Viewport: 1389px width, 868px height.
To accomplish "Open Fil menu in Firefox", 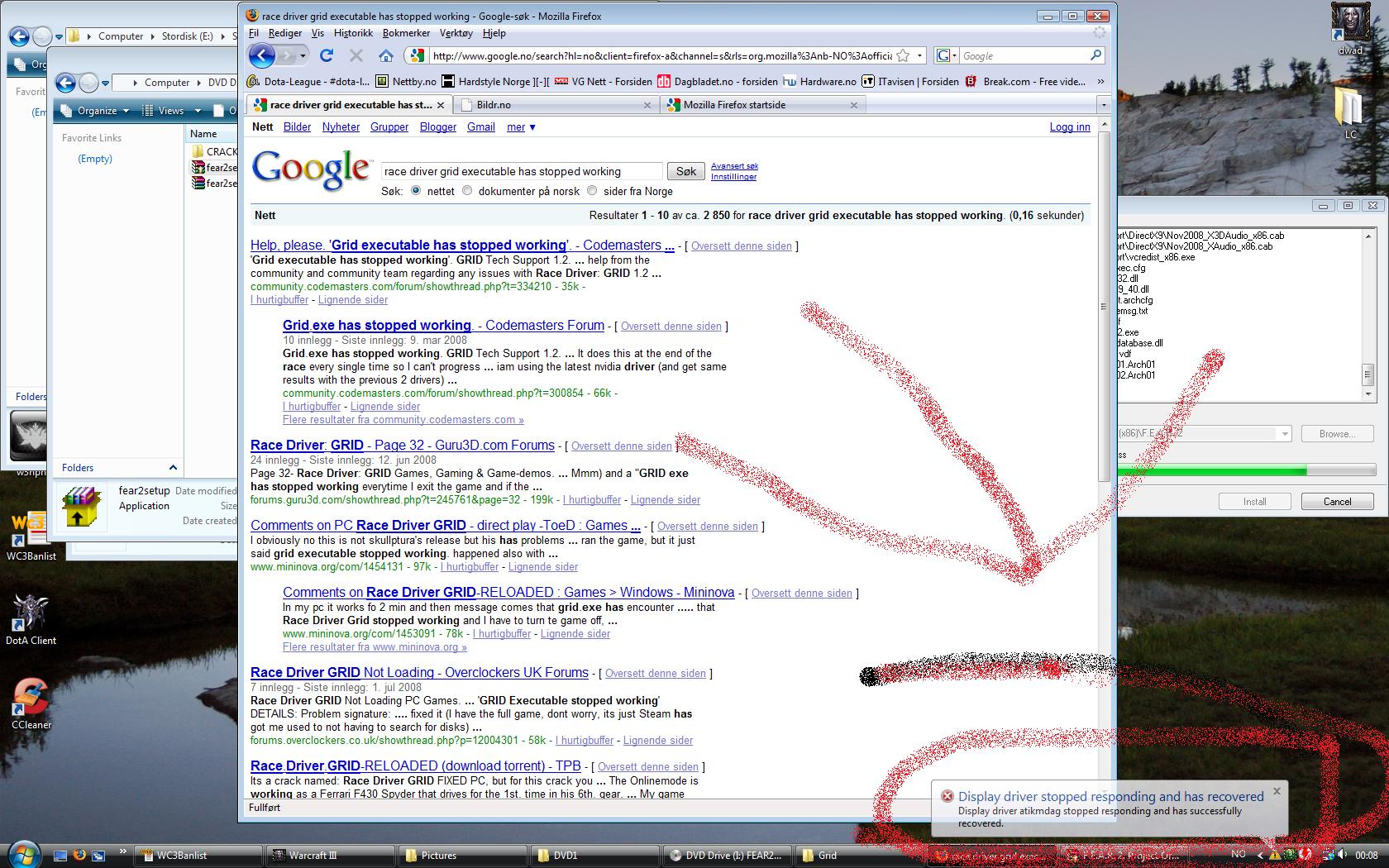I will [x=254, y=33].
